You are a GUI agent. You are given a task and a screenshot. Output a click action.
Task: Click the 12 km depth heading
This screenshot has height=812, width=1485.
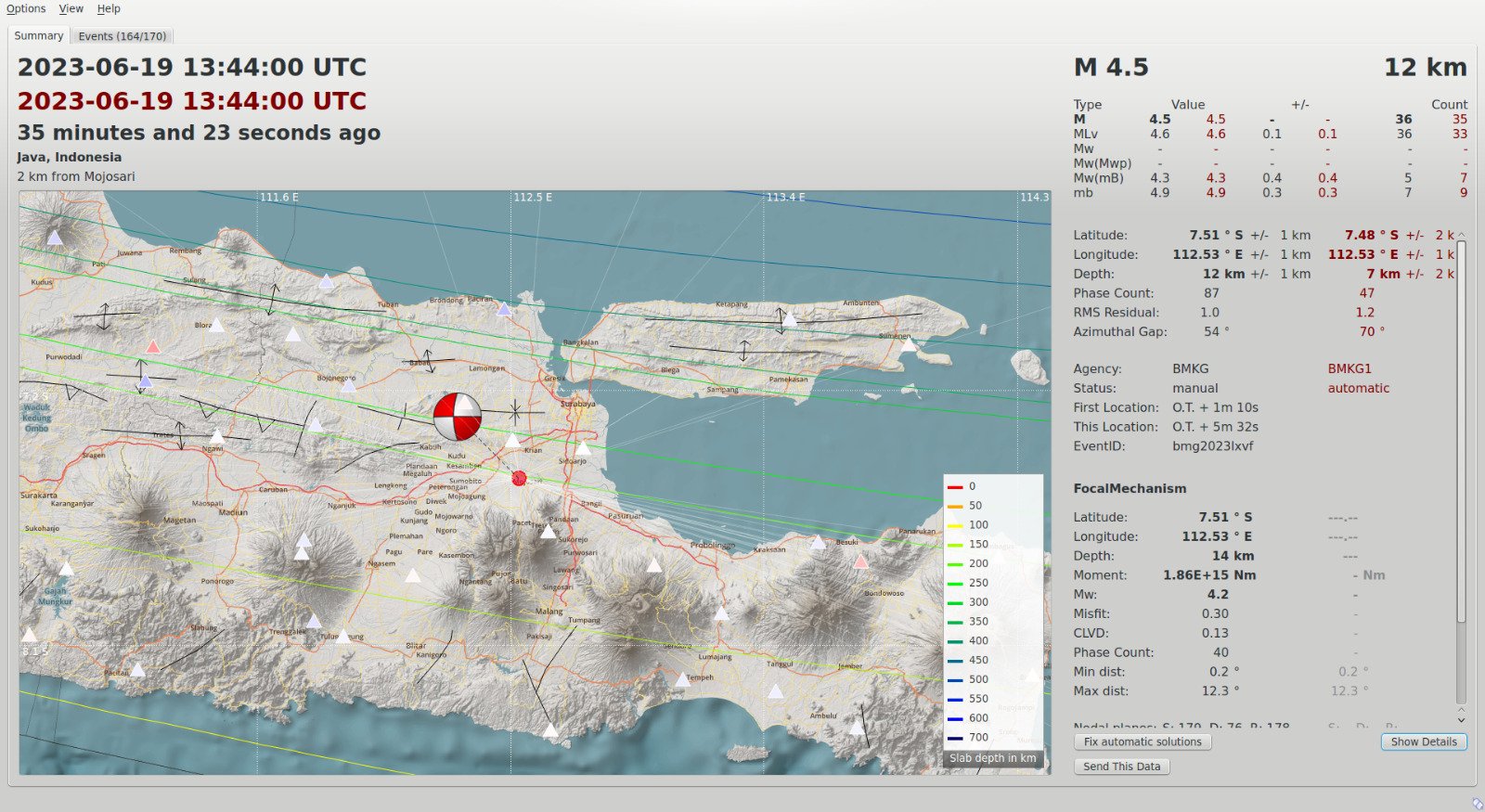pos(1426,68)
